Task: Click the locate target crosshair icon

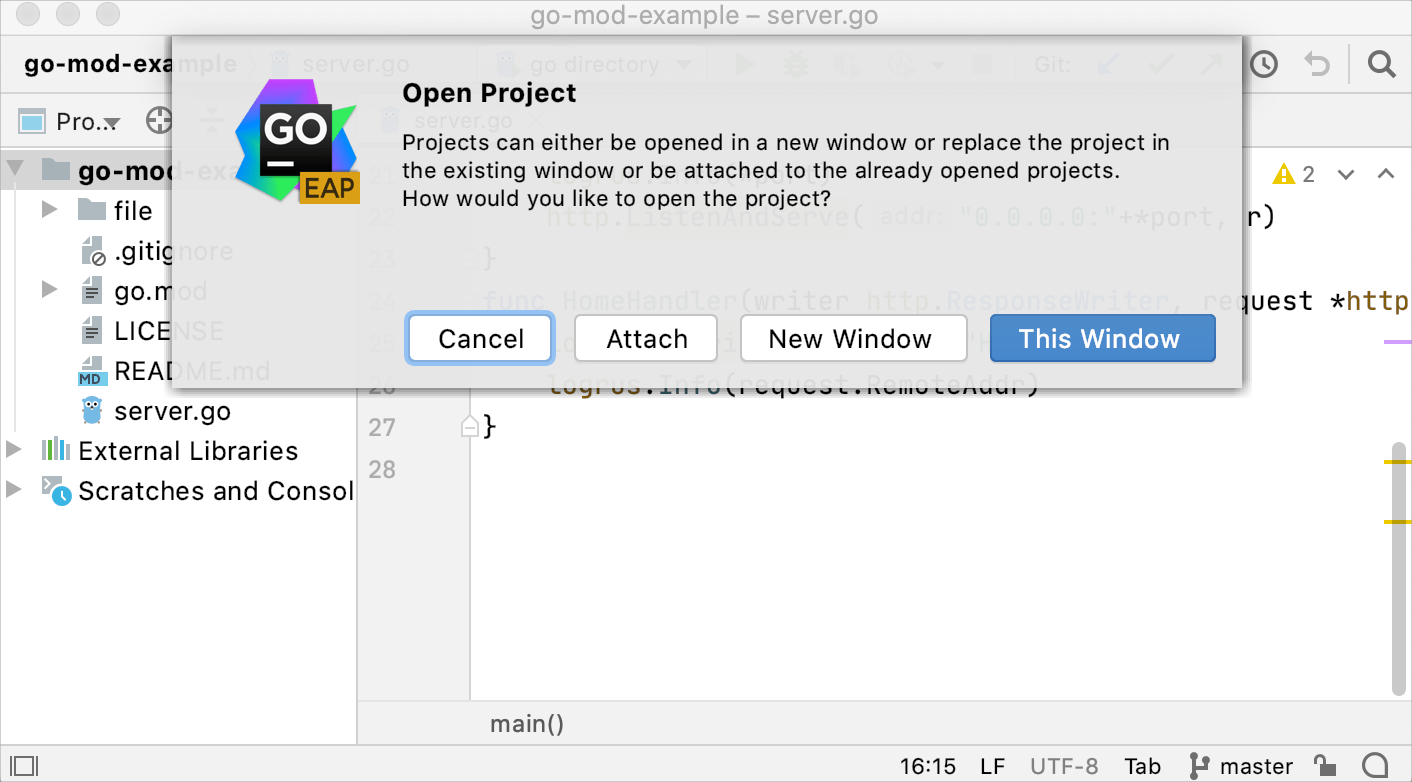Action: click(159, 121)
